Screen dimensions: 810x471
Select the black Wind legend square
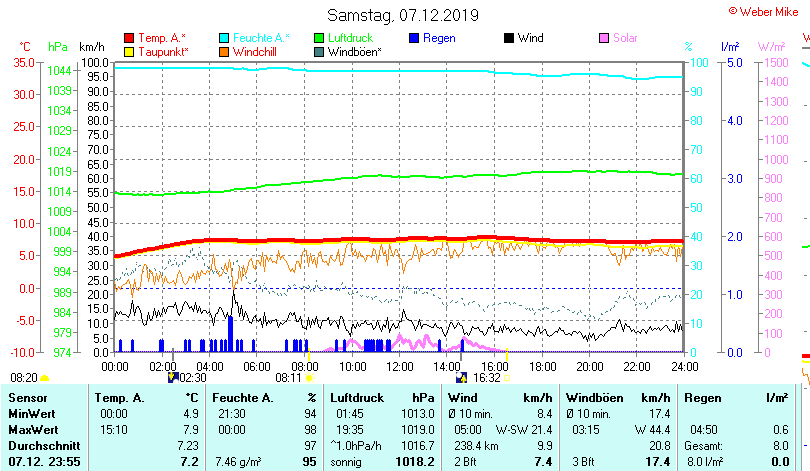(x=509, y=38)
